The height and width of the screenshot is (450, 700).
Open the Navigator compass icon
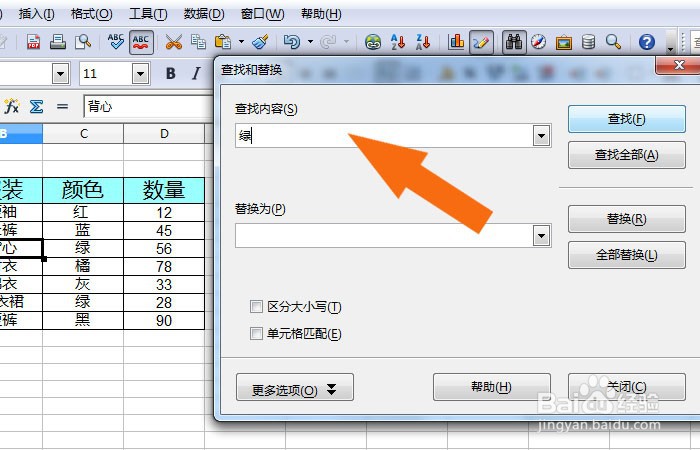(539, 42)
